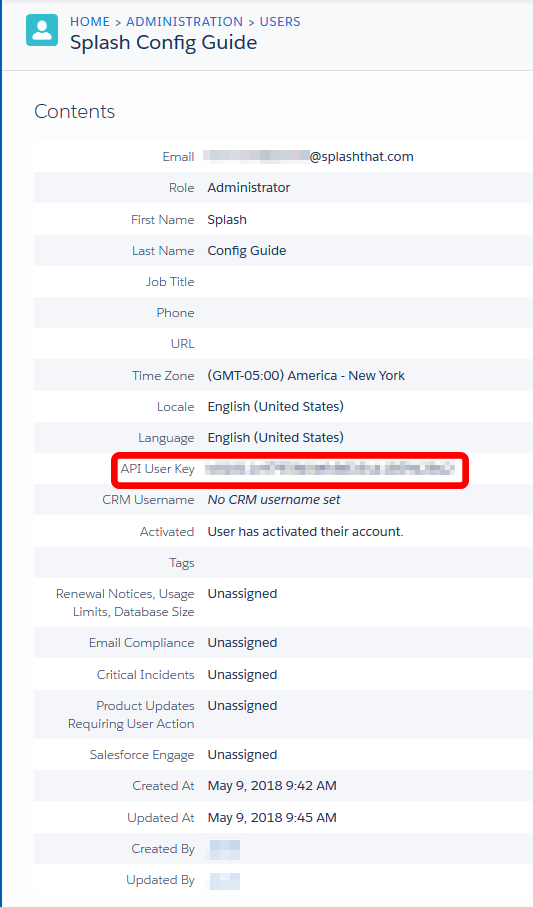Image resolution: width=533 pixels, height=907 pixels.
Task: Click 'User has activated their account.'
Action: (306, 532)
